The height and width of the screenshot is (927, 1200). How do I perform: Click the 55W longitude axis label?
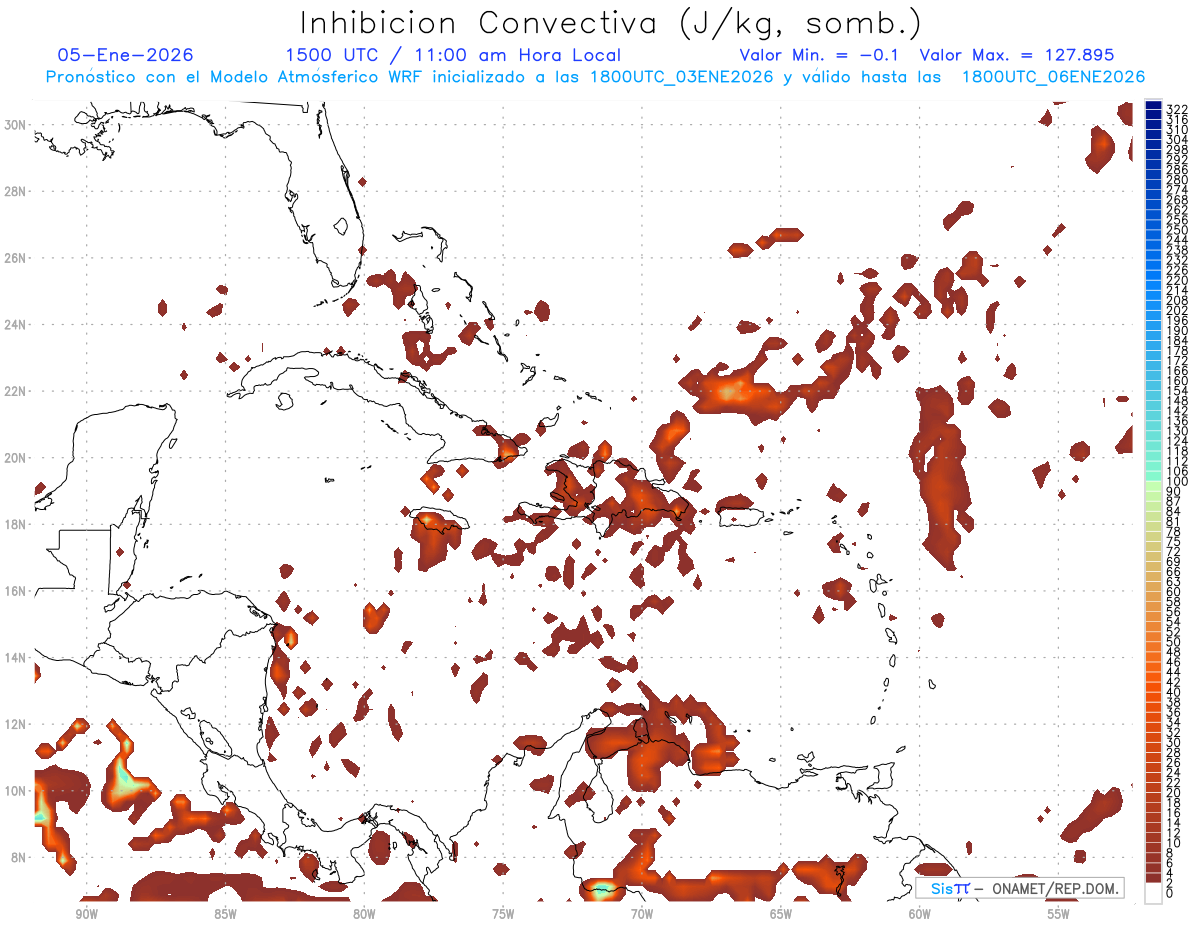1058,914
